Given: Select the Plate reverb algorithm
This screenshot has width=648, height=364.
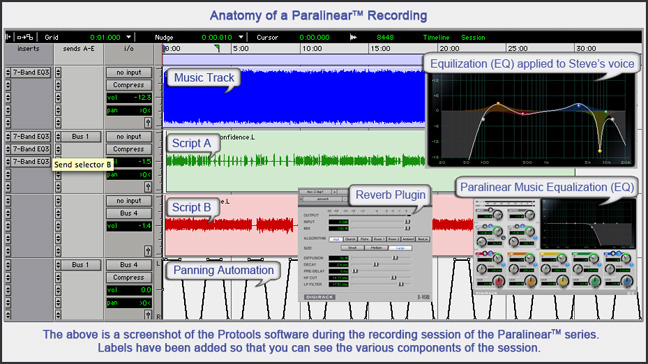Looking at the screenshot, I should [364, 239].
